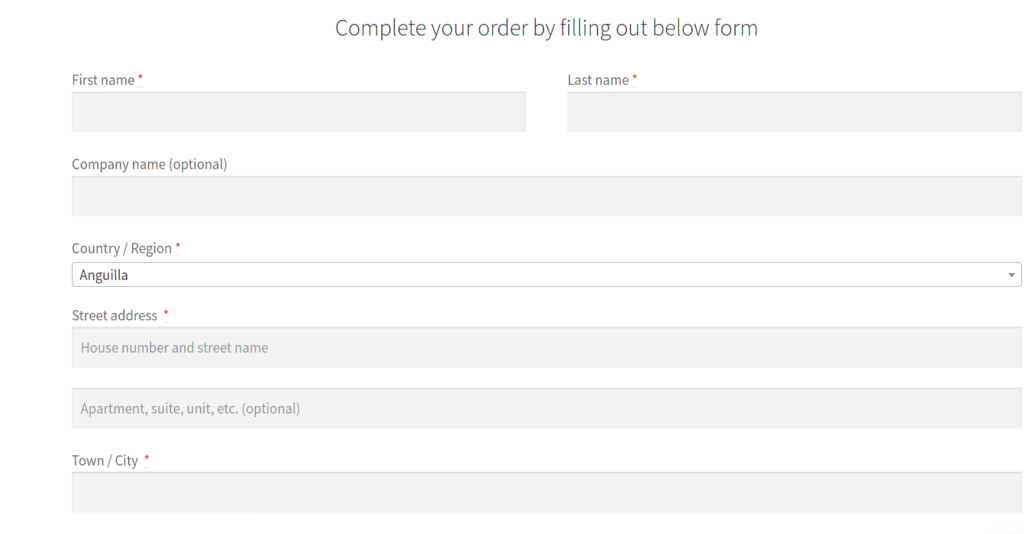Screen dimensions: 1024x534
Task: Click the Last name label
Action: pyautogui.click(x=598, y=80)
